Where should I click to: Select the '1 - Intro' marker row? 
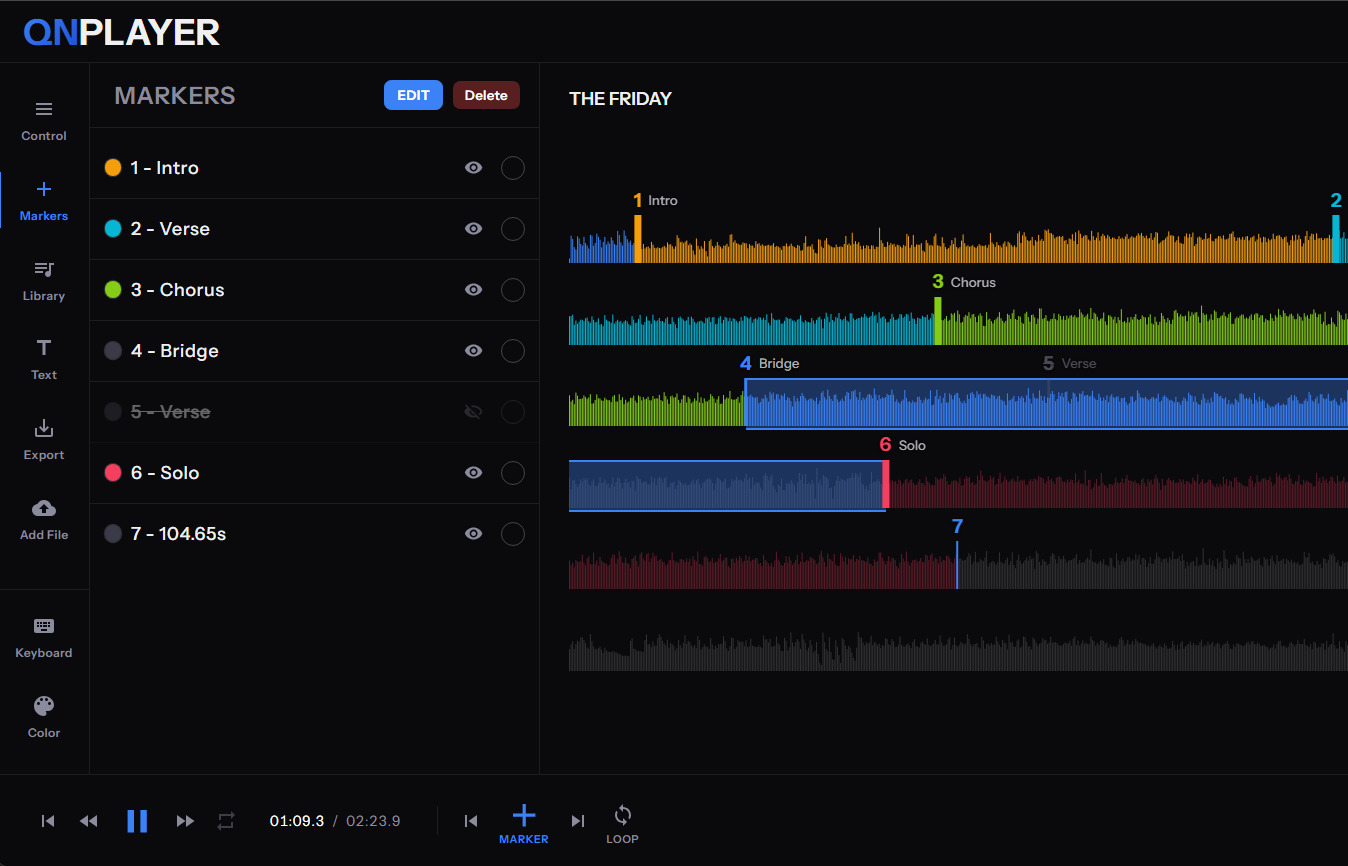click(x=314, y=168)
